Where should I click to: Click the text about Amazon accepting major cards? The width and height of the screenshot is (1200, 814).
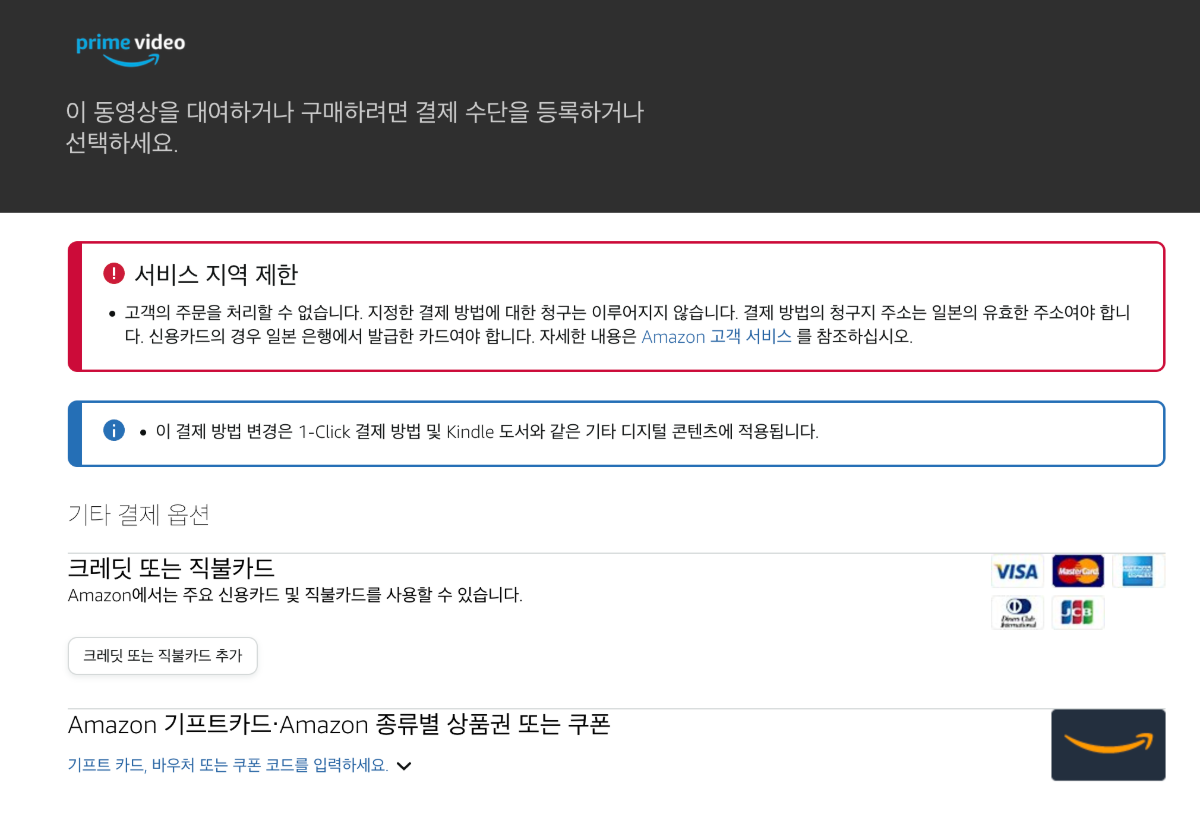[296, 595]
